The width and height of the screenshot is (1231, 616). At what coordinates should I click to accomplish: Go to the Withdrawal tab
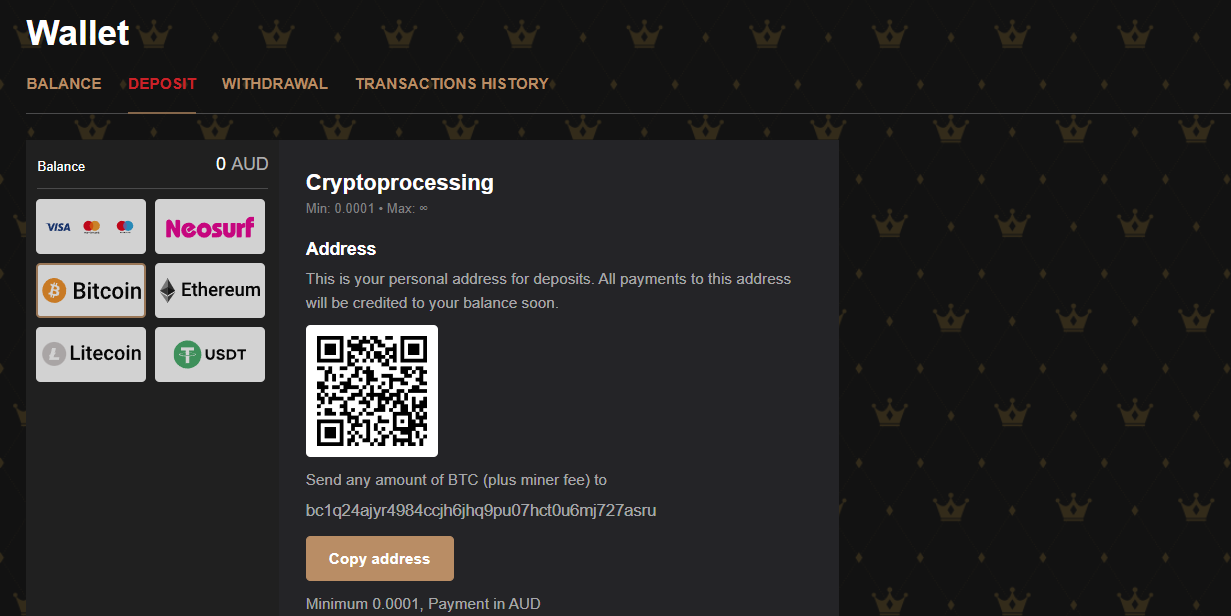pyautogui.click(x=275, y=84)
